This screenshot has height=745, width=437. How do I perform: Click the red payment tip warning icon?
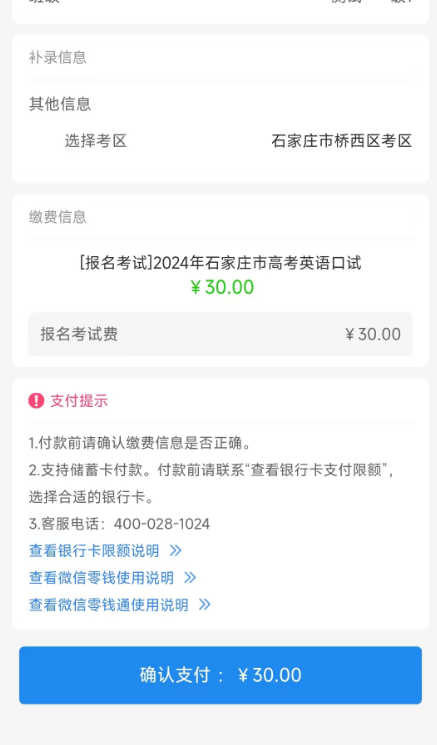[36, 401]
